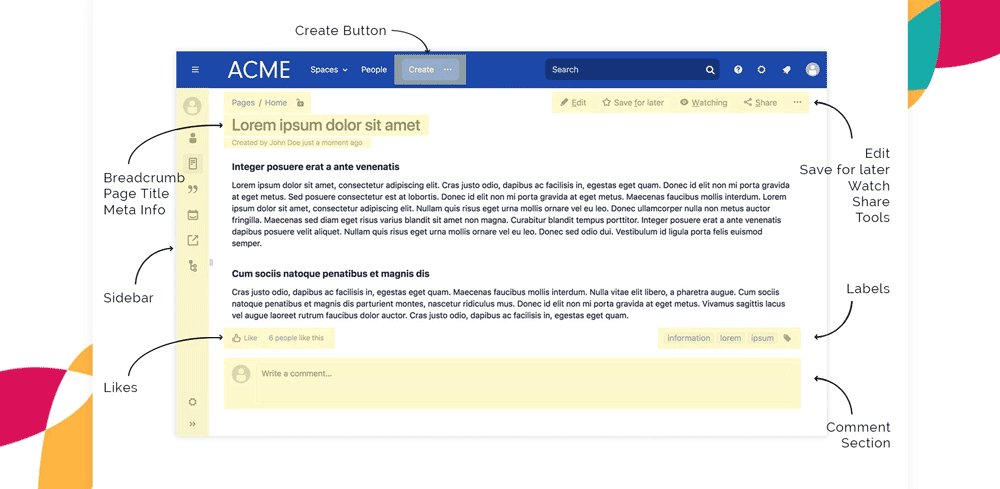The image size is (1000, 489).
Task: Click the Write a comment field
Action: [x=527, y=383]
